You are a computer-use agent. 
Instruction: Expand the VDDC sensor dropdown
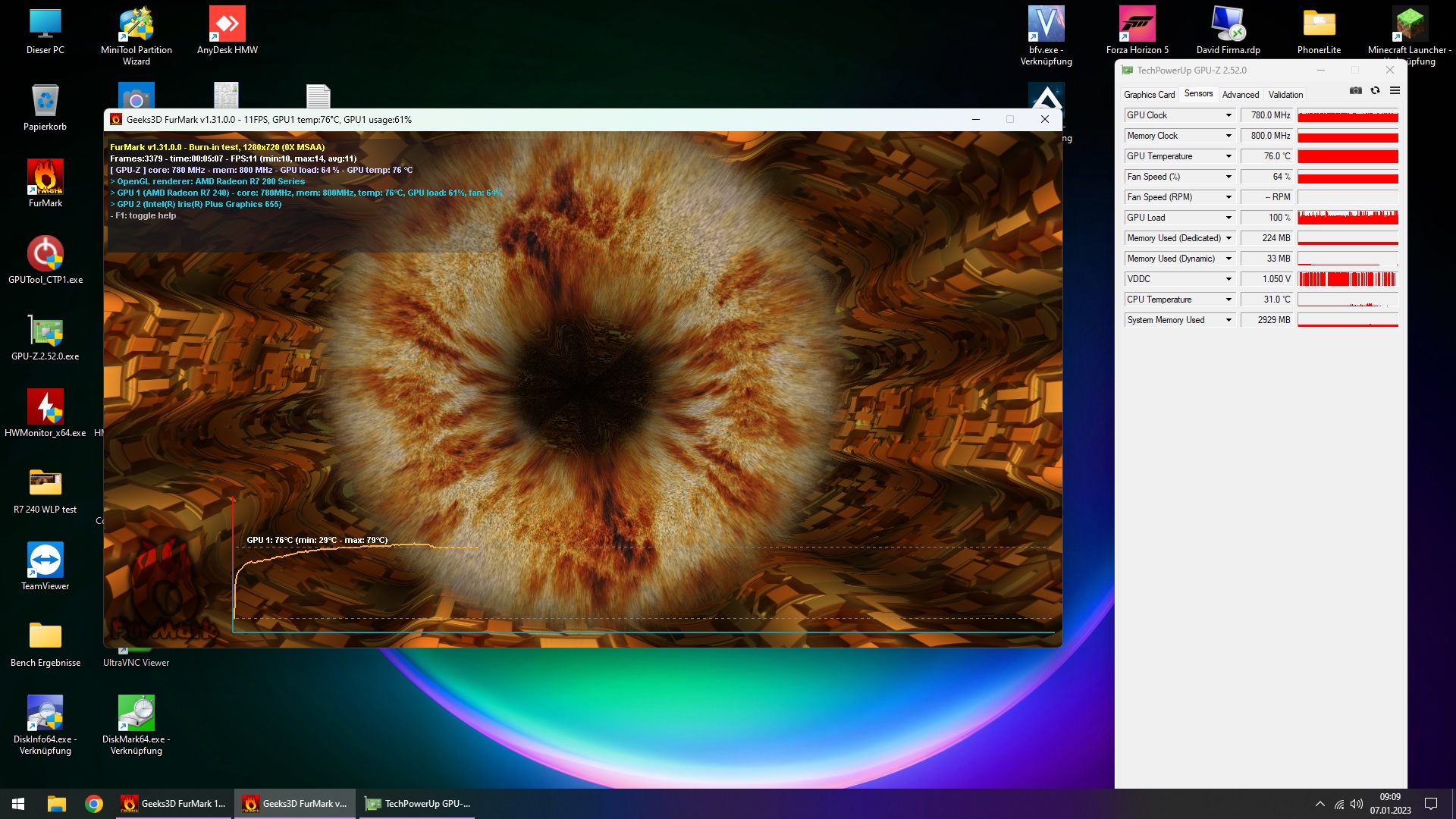click(x=1228, y=279)
